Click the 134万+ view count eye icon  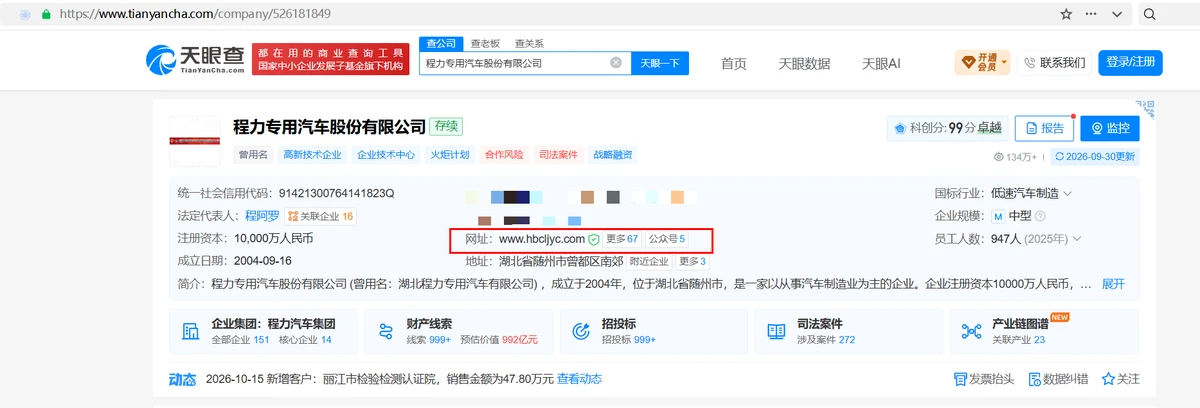pyautogui.click(x=1000, y=157)
